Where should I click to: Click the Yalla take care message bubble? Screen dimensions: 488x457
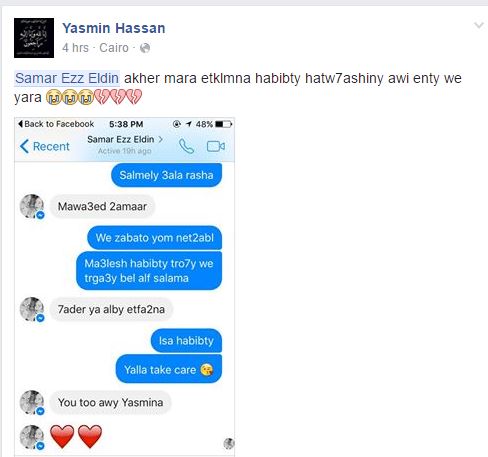click(169, 369)
